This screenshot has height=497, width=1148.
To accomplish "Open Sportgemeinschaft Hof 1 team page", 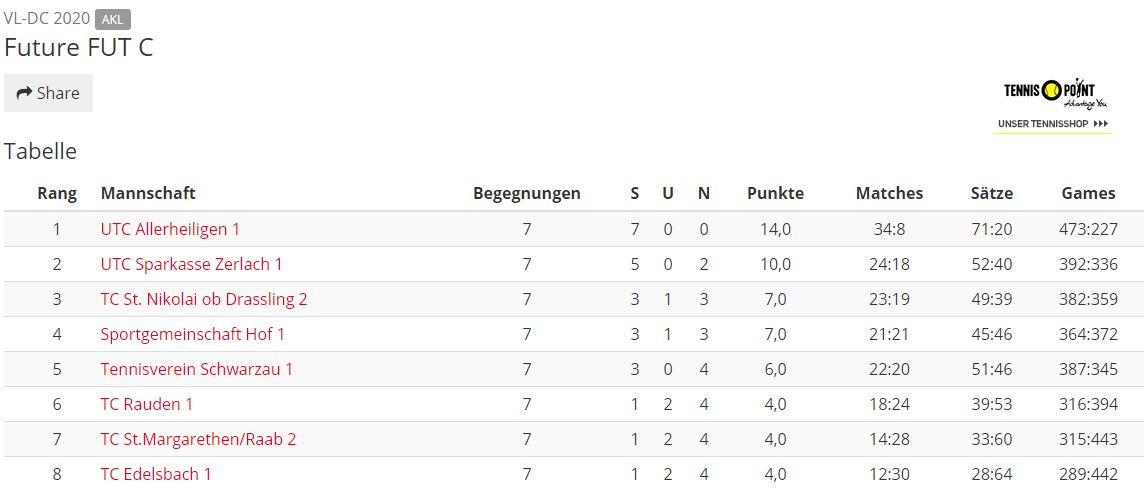I will click(193, 335).
